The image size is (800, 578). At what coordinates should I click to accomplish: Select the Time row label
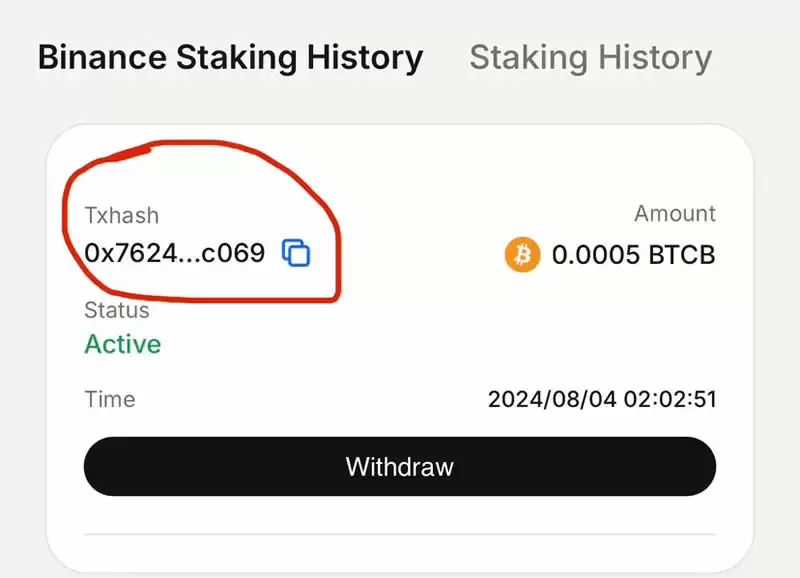click(x=110, y=399)
